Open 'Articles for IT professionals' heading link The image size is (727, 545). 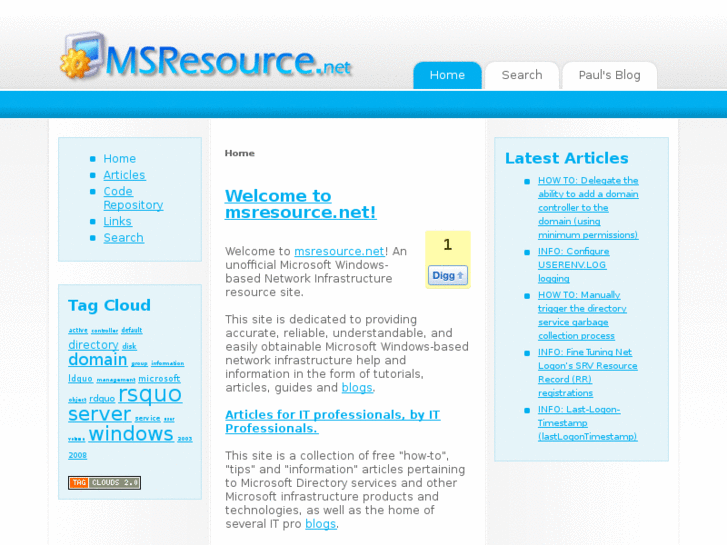[x=332, y=421]
